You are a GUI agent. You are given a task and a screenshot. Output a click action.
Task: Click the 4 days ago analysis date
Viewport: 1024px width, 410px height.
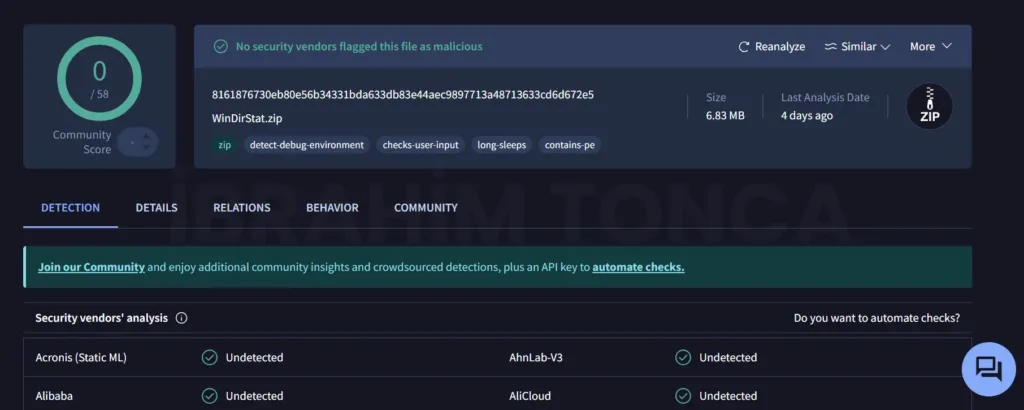(807, 116)
